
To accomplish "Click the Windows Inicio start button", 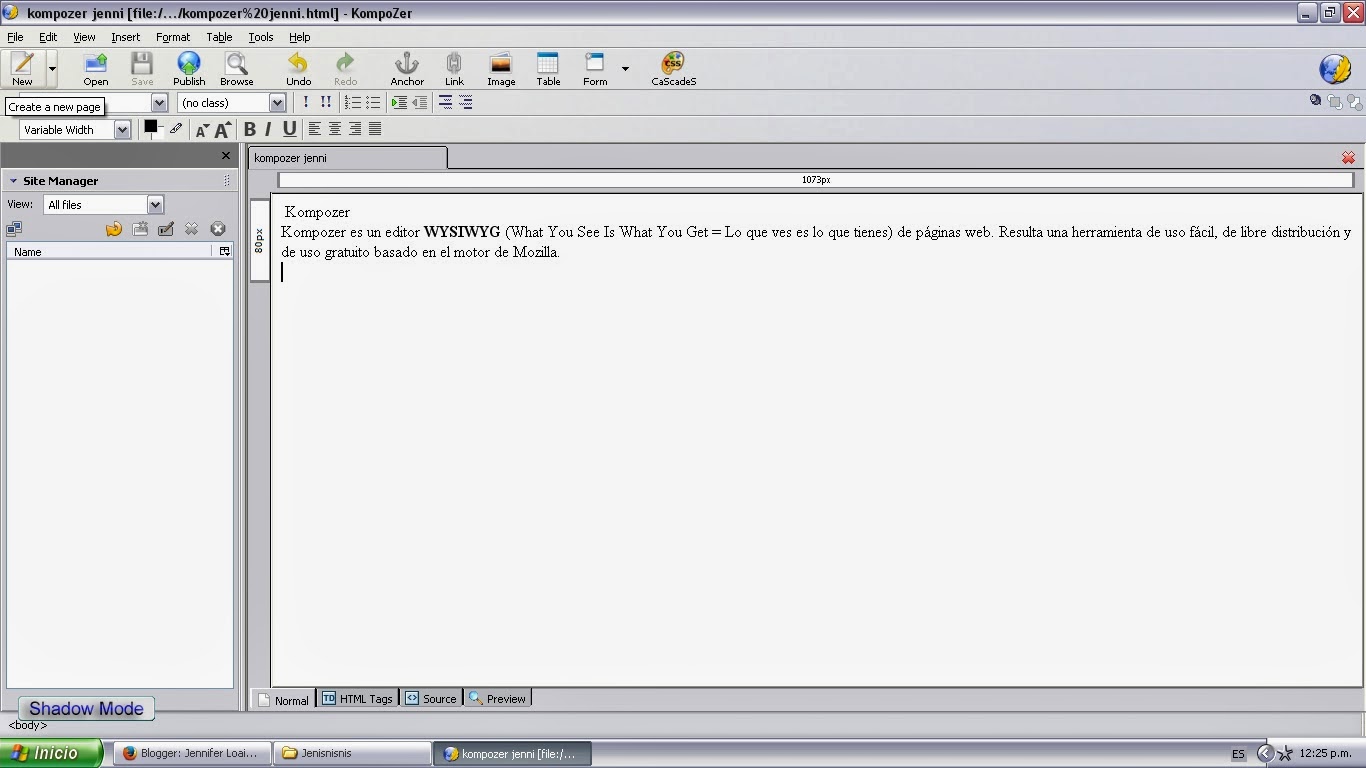I will [51, 753].
